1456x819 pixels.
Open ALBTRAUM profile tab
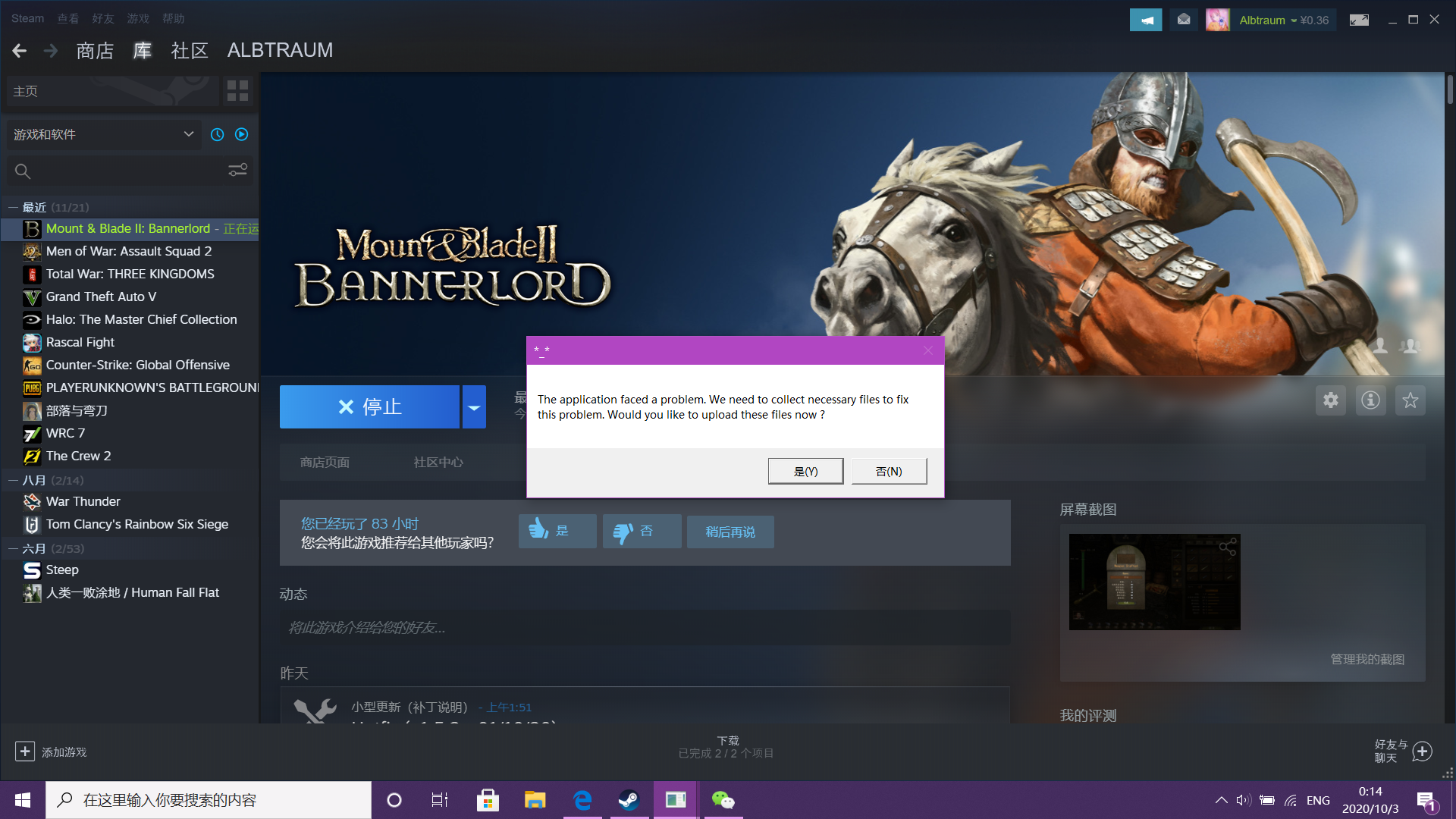coord(280,50)
